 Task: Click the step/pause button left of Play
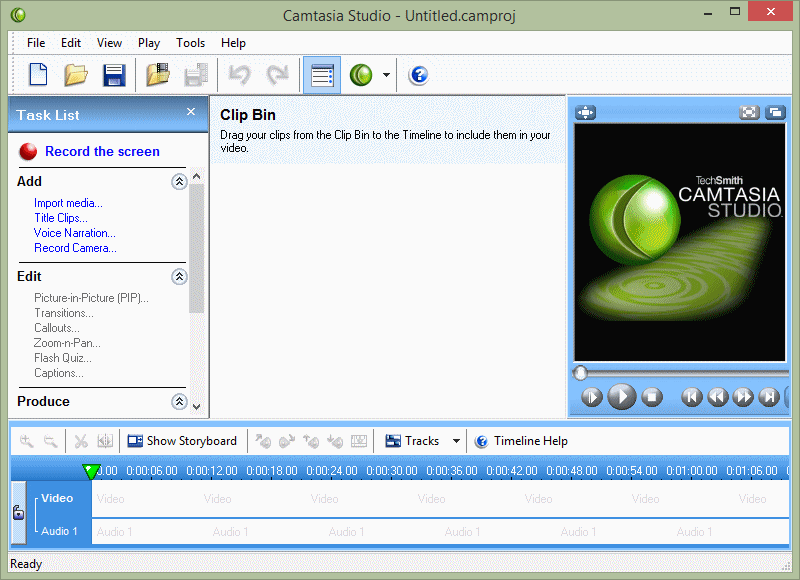click(592, 397)
